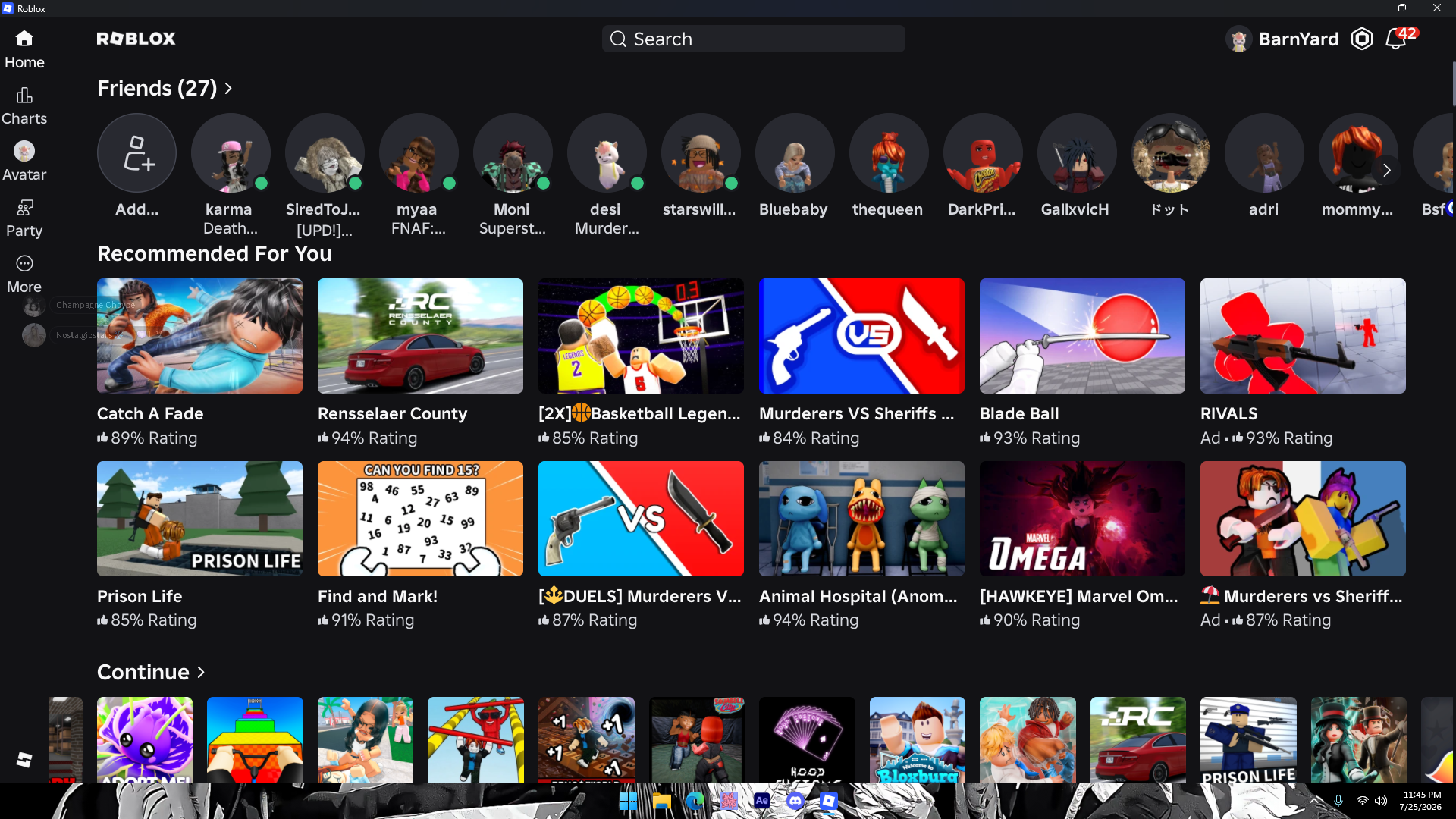Resume the rainbow obby bike game
Viewport: 1456px width, 819px height.
point(255,739)
